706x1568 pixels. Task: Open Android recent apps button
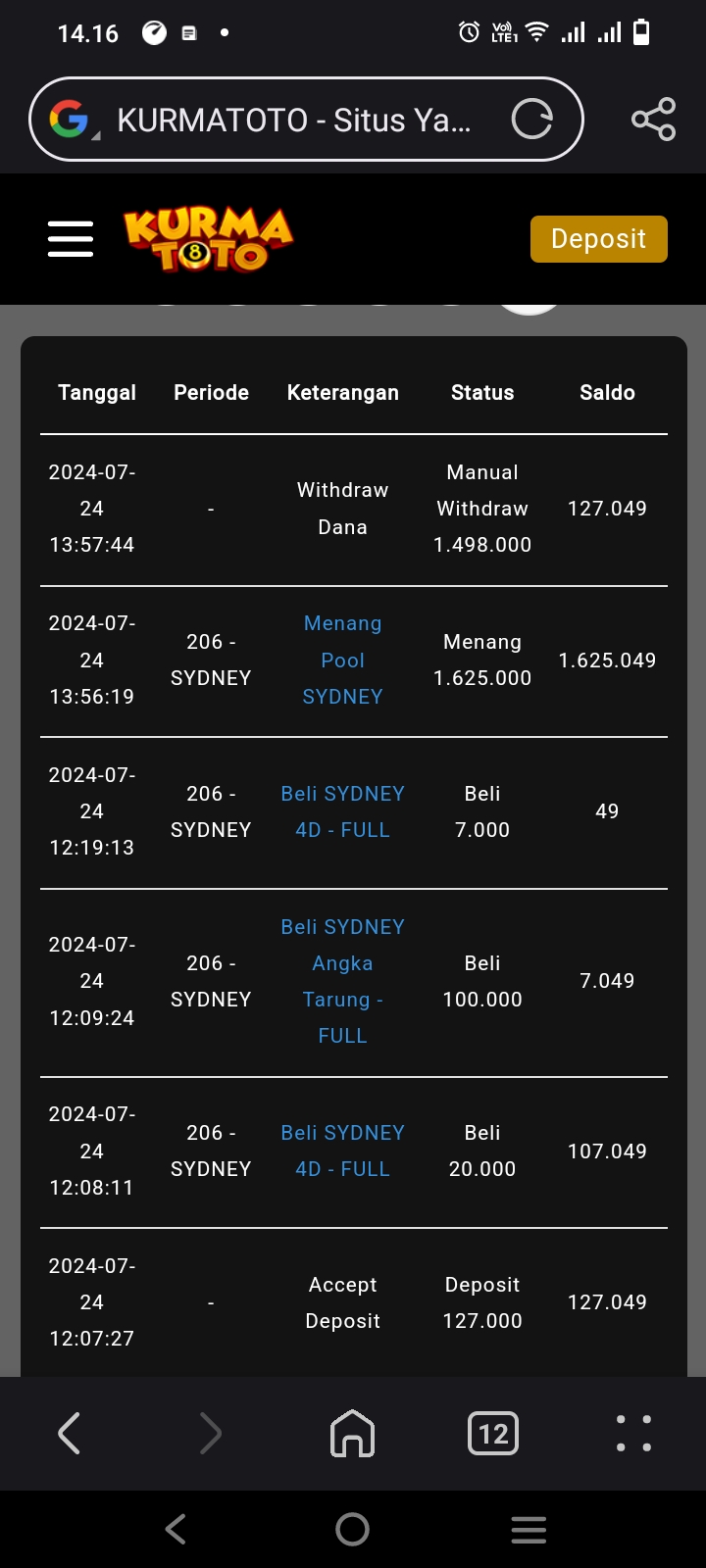tap(529, 1530)
